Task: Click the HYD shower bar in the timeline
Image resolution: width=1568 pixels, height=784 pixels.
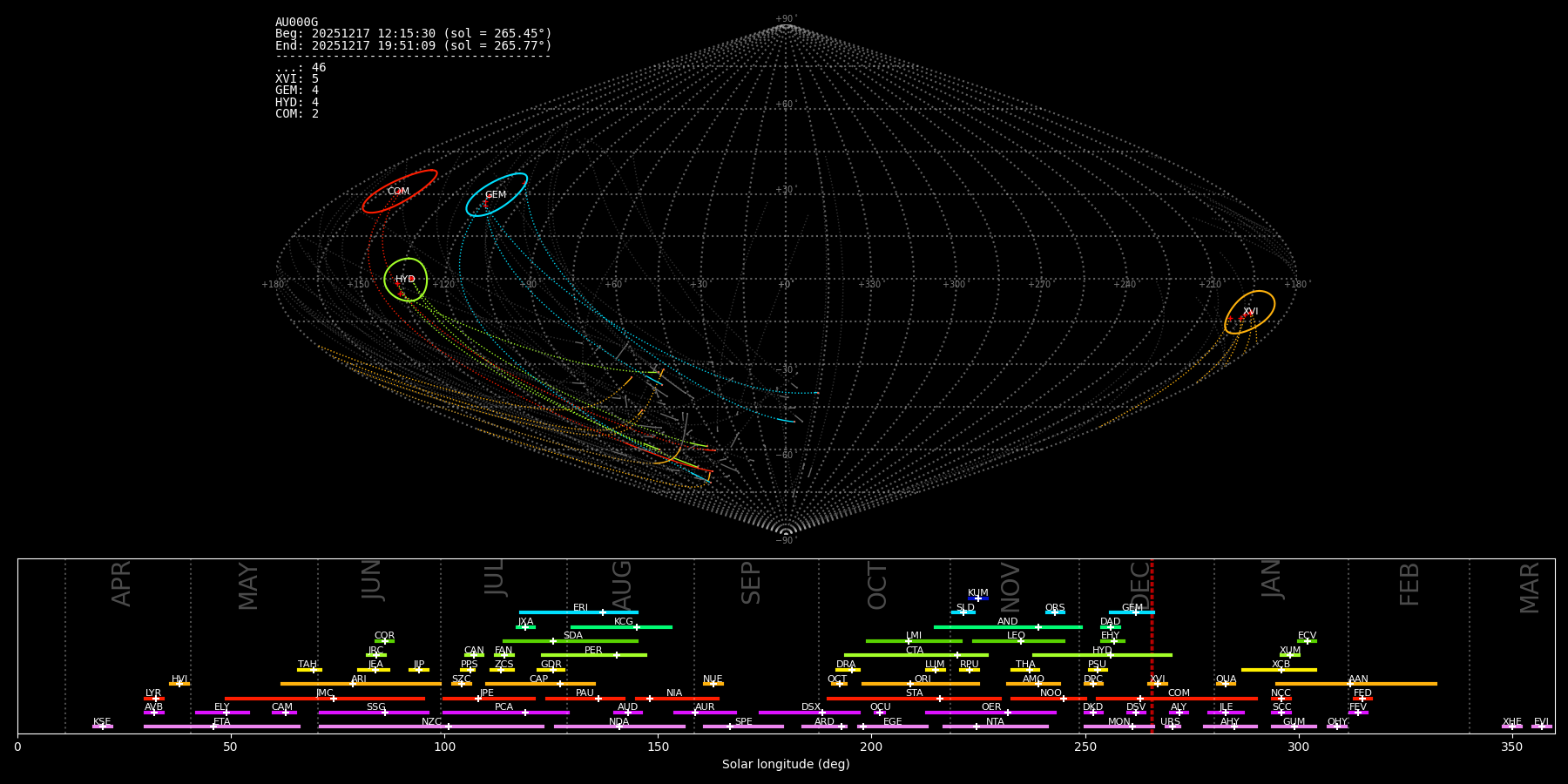Action: tap(1102, 655)
